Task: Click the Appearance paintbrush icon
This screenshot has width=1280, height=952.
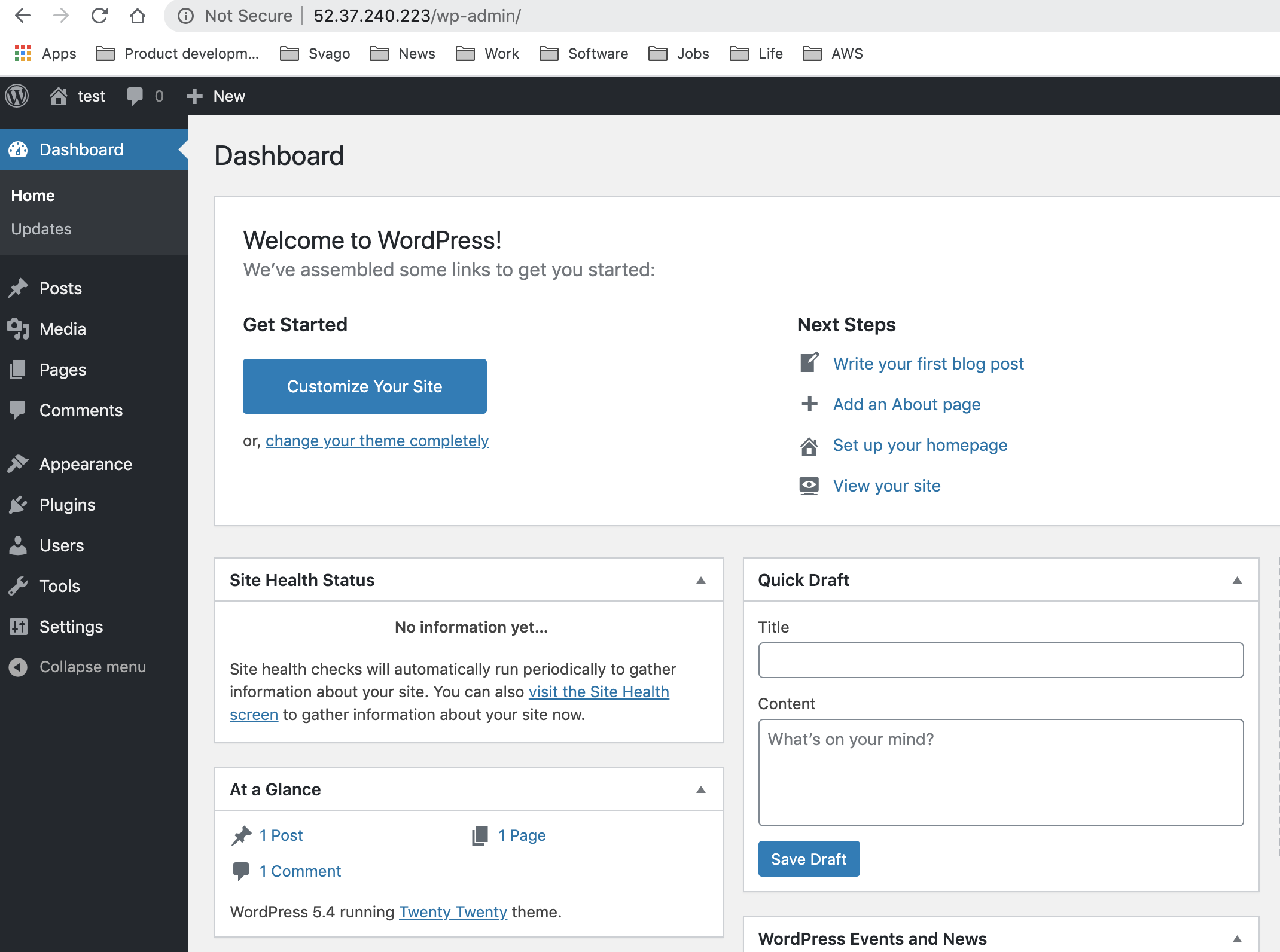Action: (x=19, y=464)
